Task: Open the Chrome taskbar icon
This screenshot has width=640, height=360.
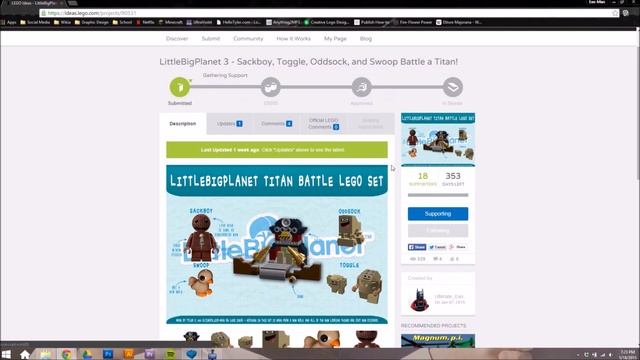Action: pyautogui.click(x=66, y=354)
